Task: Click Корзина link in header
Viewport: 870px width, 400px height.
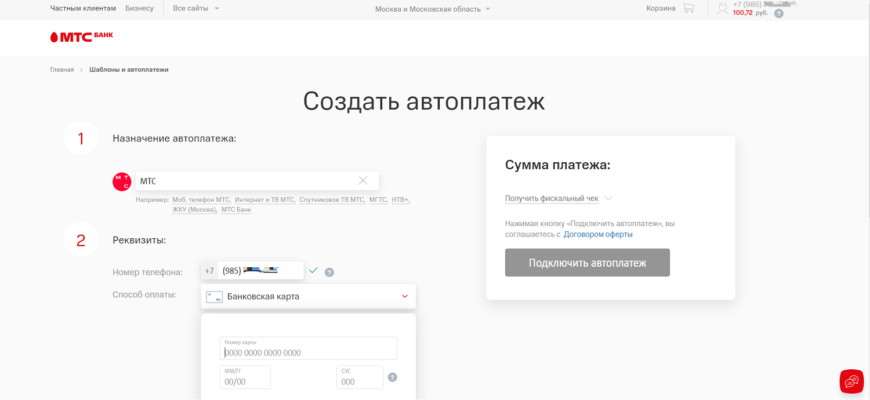Action: coord(661,8)
